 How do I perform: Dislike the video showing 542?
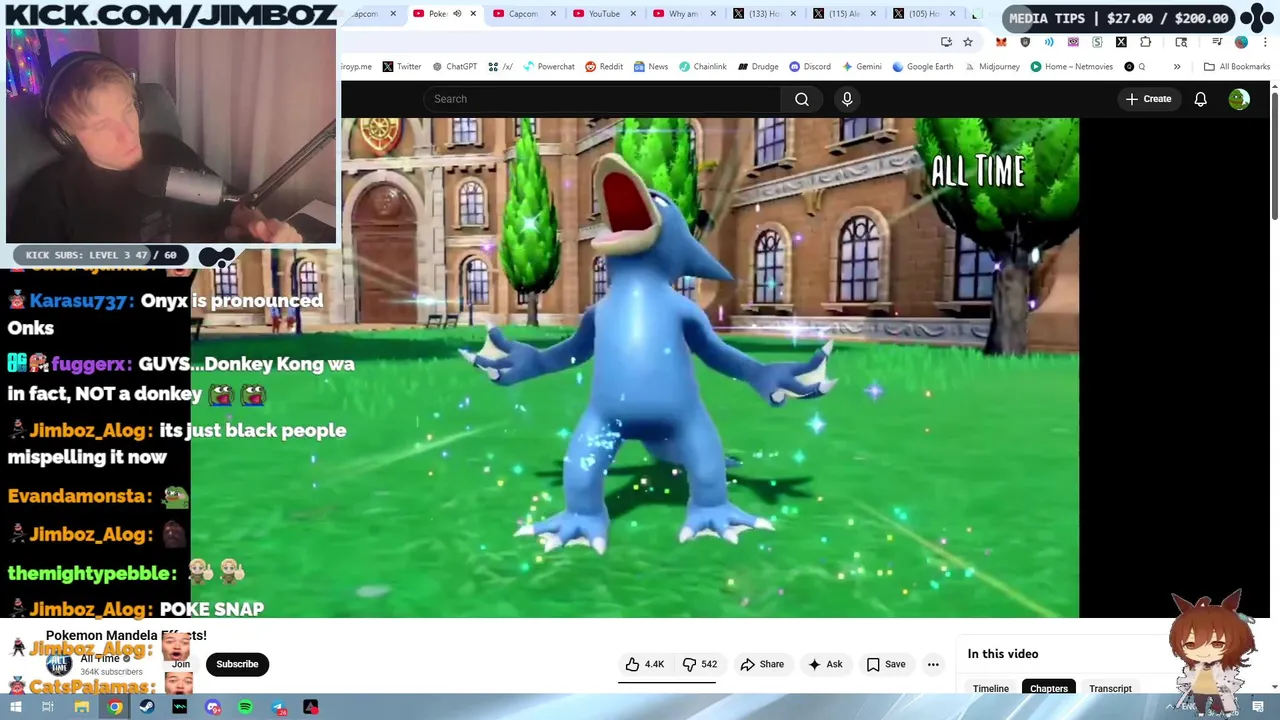pyautogui.click(x=699, y=664)
